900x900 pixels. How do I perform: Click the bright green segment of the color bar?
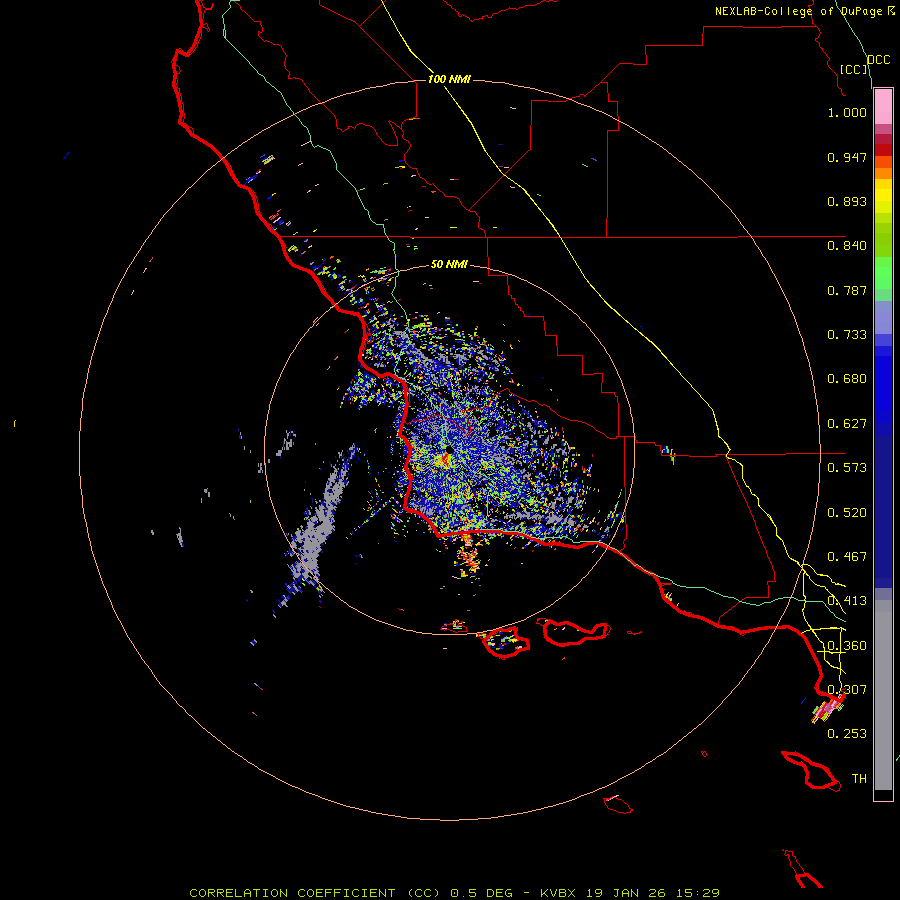(883, 273)
